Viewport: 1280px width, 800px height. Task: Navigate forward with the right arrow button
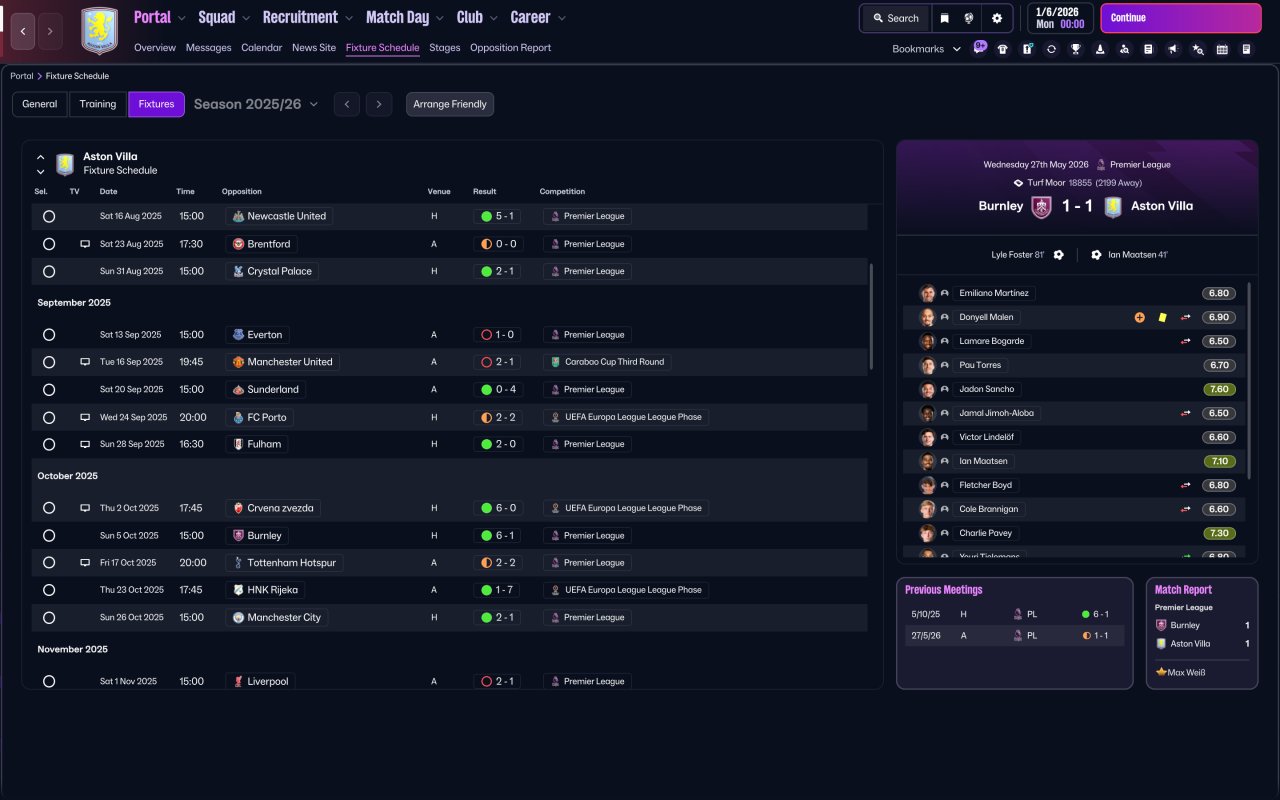[50, 31]
